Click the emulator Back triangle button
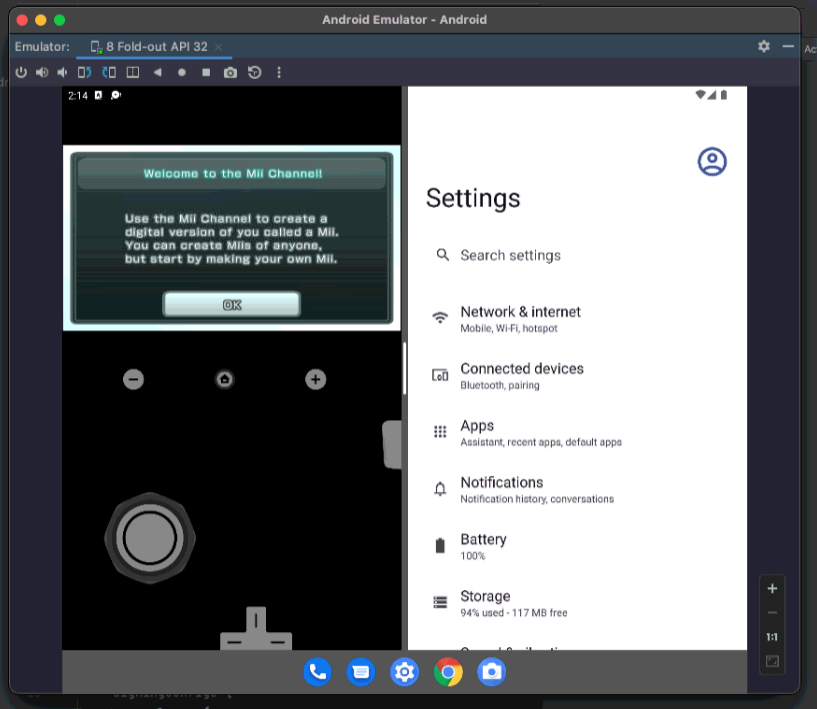The width and height of the screenshot is (817, 709). [157, 72]
